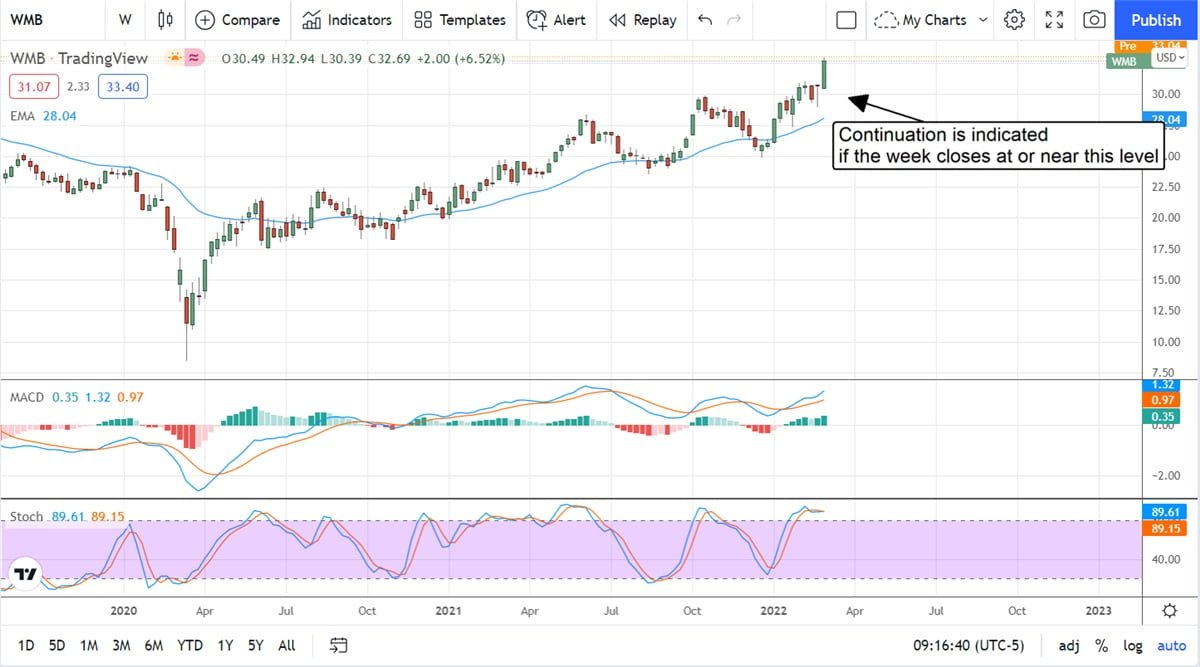Image resolution: width=1200 pixels, height=667 pixels.
Task: Open chart settings gear icon
Action: [1015, 19]
